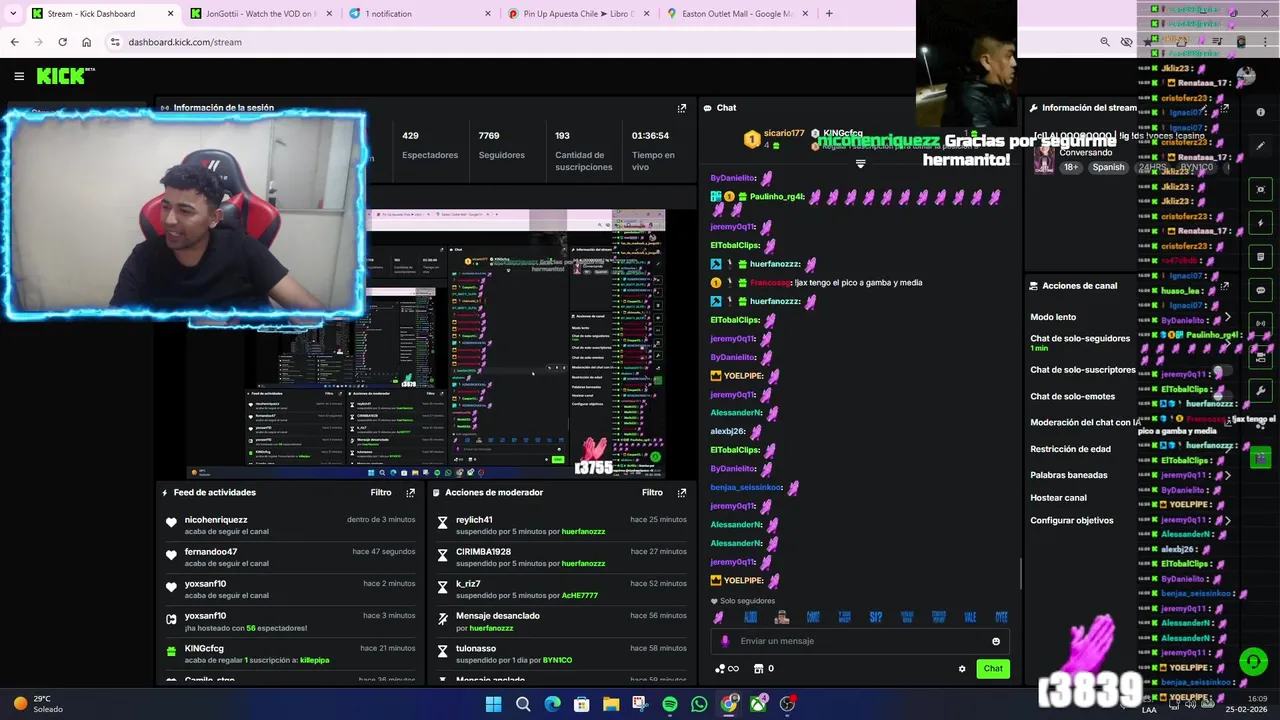
Task: Open chat settings gear icon
Action: point(962,669)
